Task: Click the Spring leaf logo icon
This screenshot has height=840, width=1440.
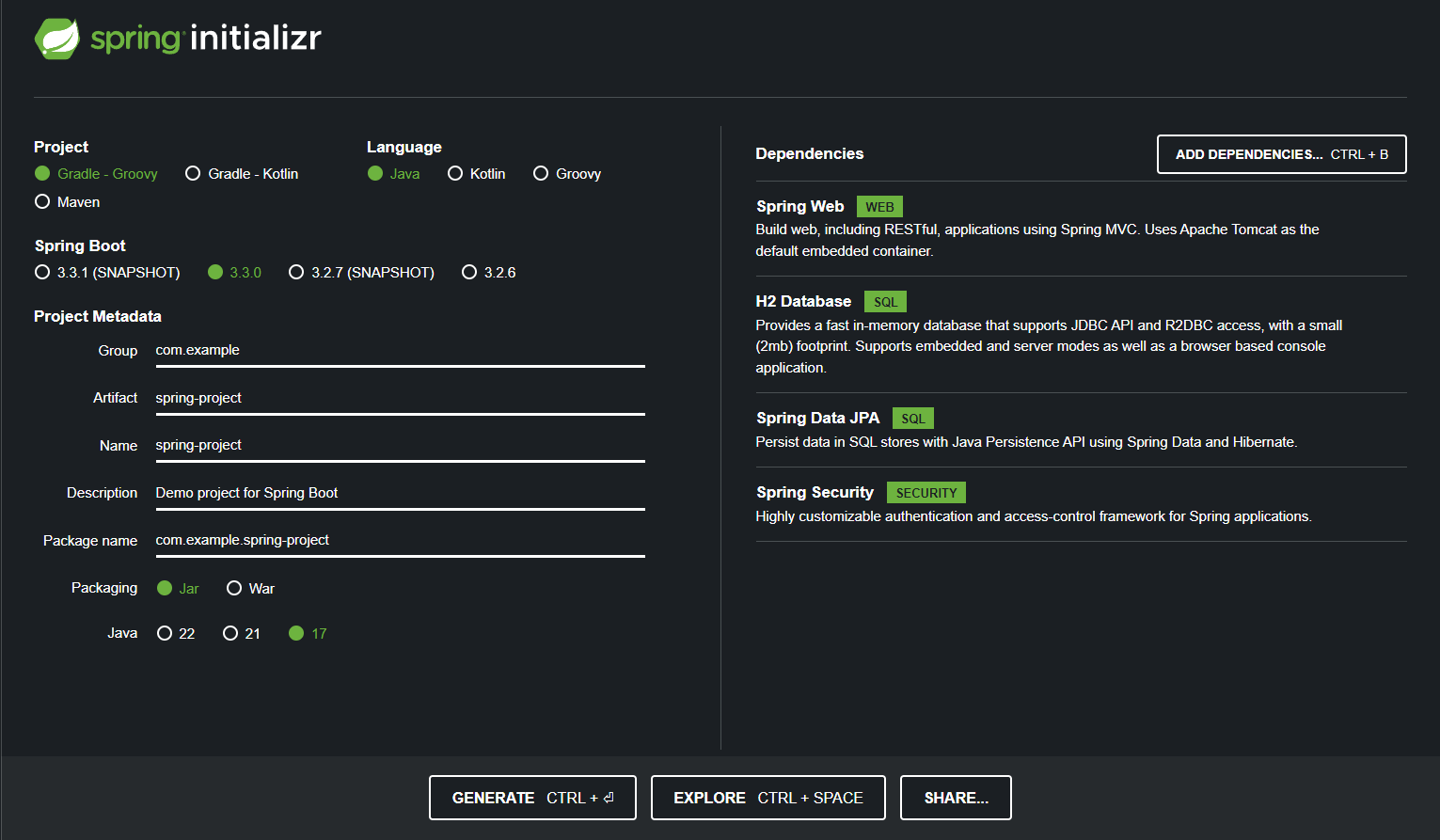Action: point(57,39)
